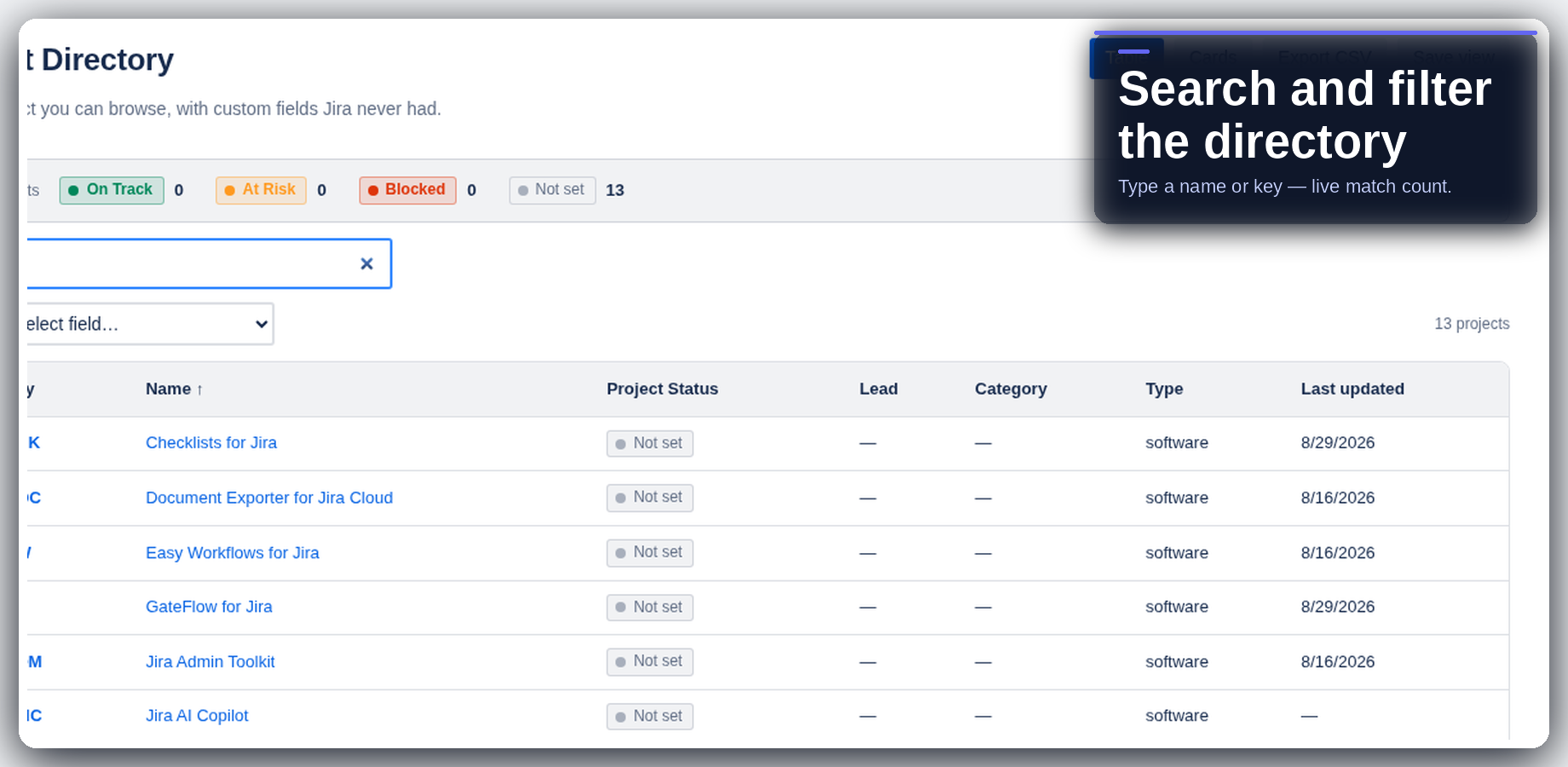Screen dimensions: 1568x767
Task: Click software type in GateFlow for Jira row
Action: coord(1177,608)
